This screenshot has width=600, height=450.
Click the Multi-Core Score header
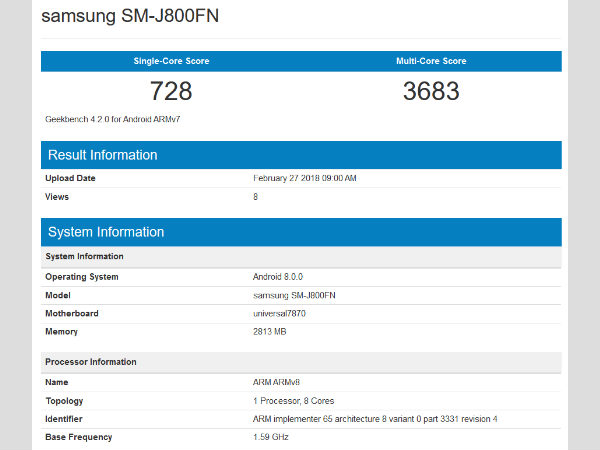[431, 61]
